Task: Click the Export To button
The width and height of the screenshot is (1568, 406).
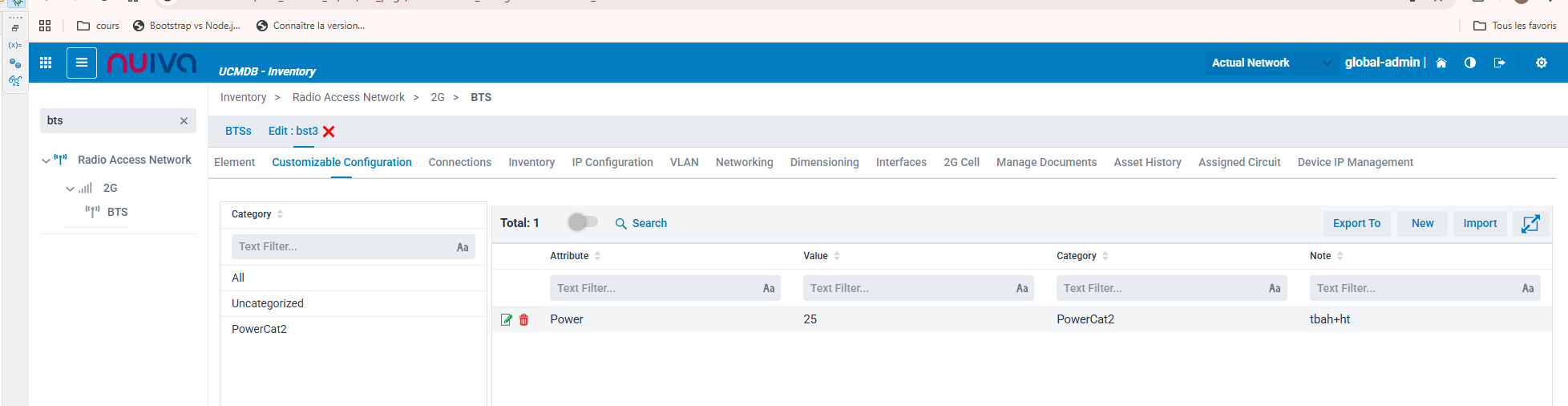Action: coord(1356,223)
